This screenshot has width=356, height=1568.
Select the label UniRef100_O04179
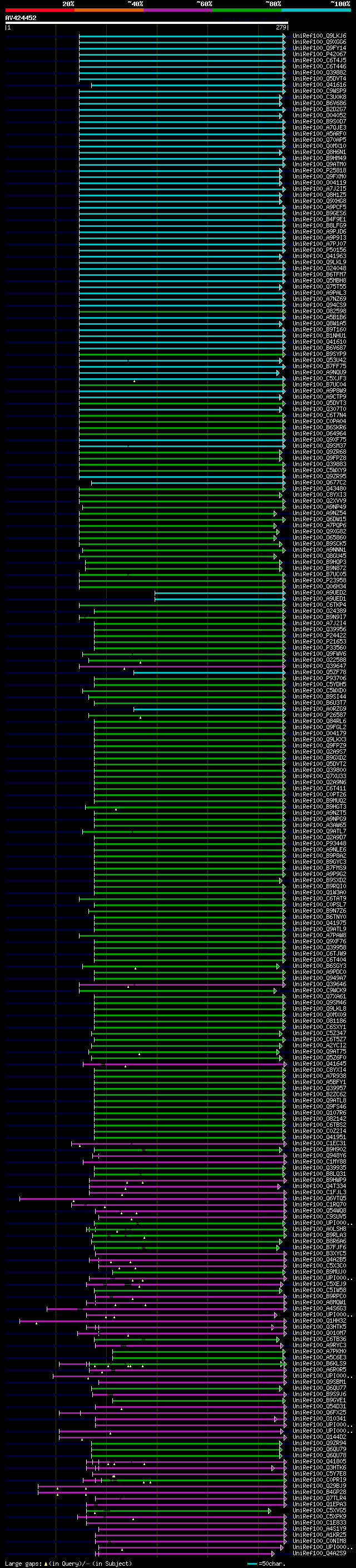pyautogui.click(x=319, y=734)
